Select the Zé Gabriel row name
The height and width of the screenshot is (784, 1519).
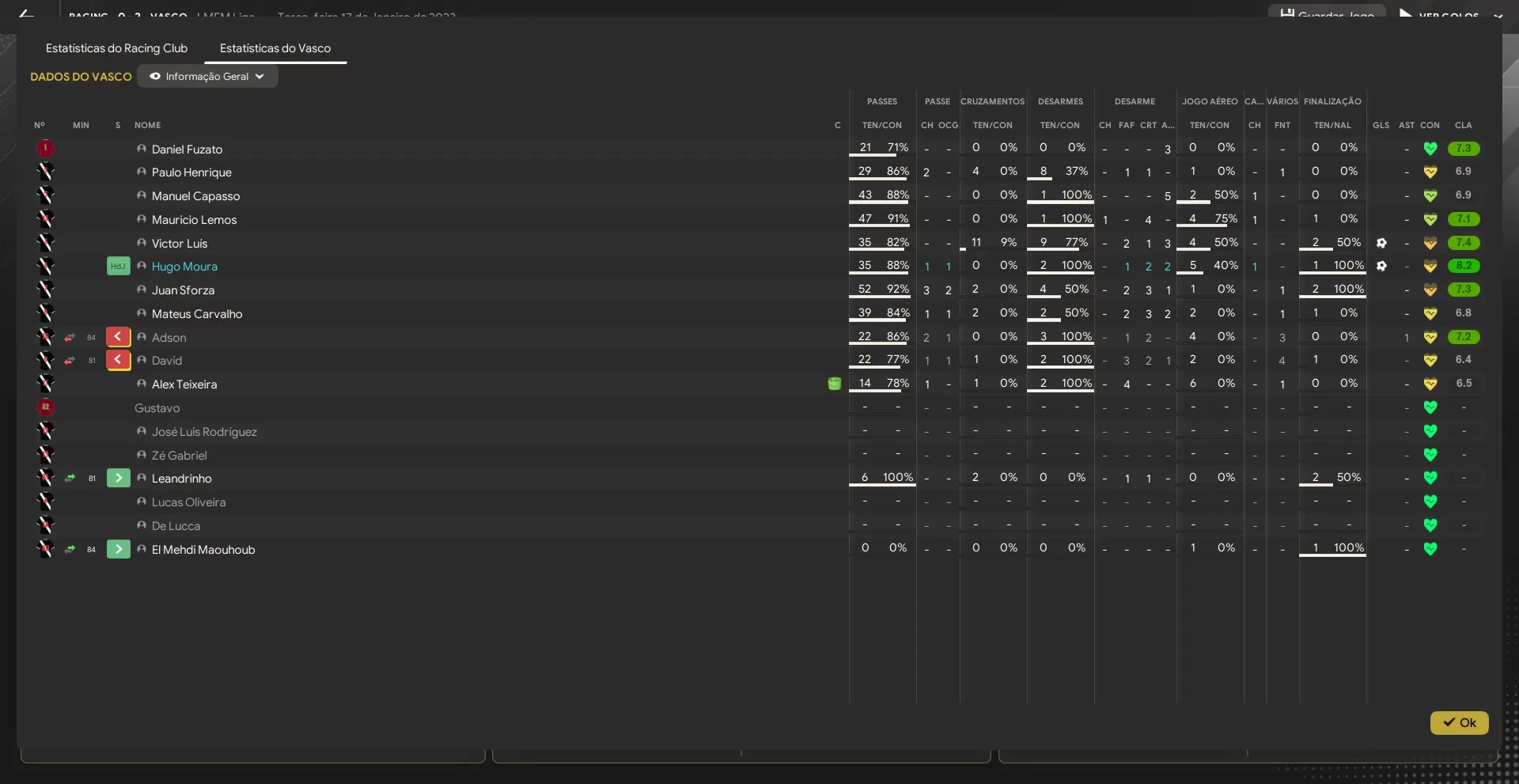179,456
